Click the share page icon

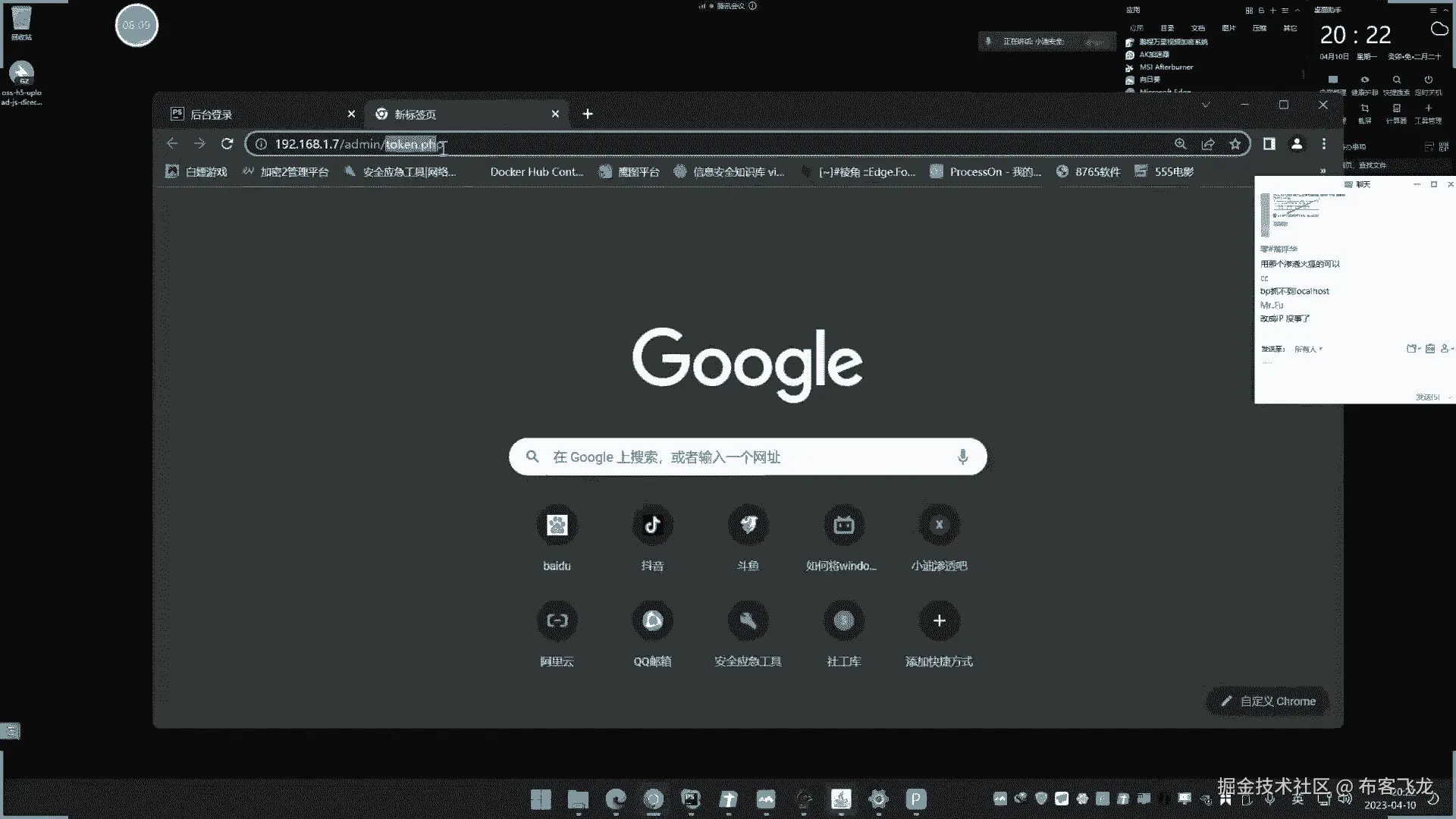pyautogui.click(x=1208, y=144)
